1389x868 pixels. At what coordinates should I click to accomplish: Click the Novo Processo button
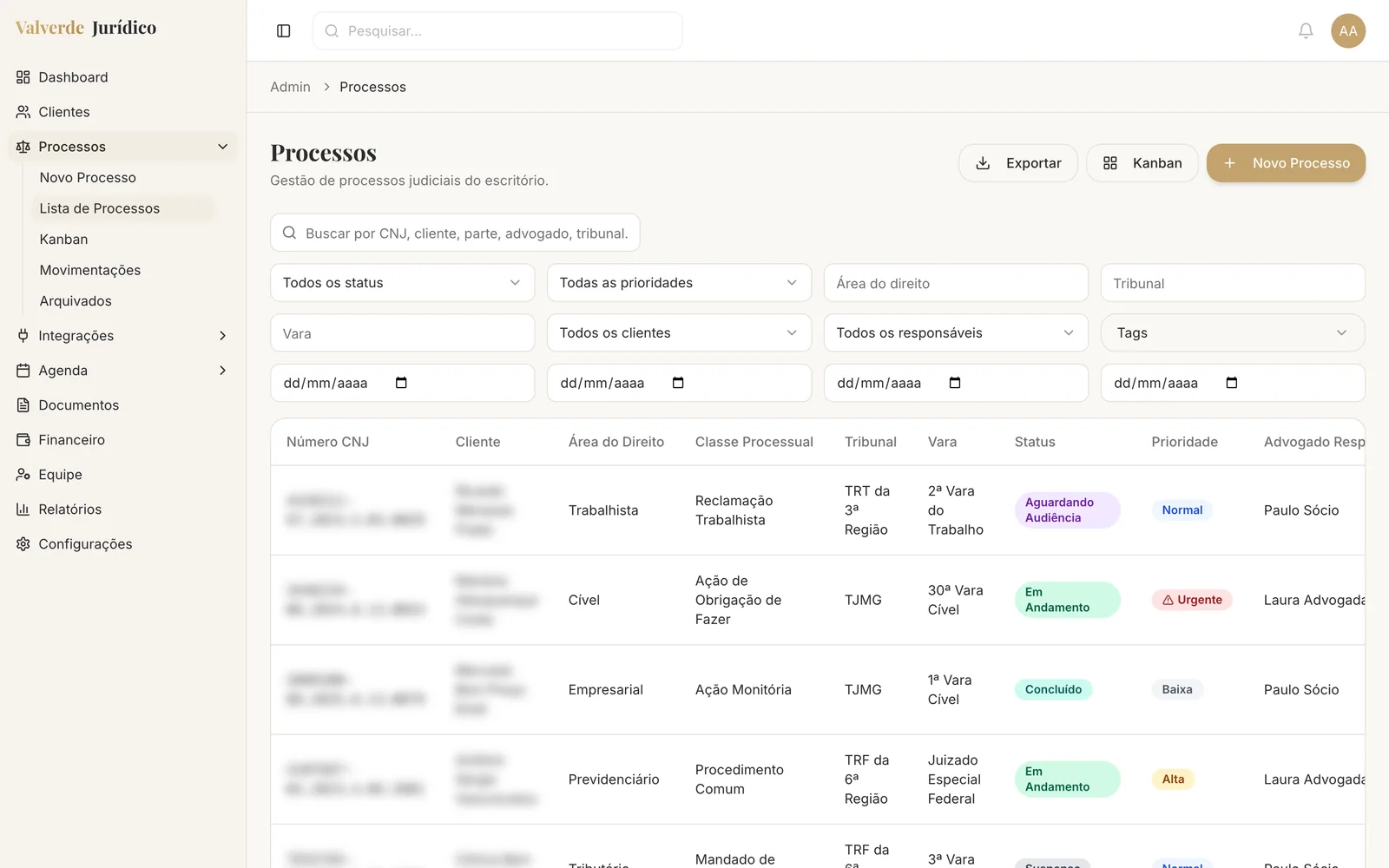(x=1286, y=163)
